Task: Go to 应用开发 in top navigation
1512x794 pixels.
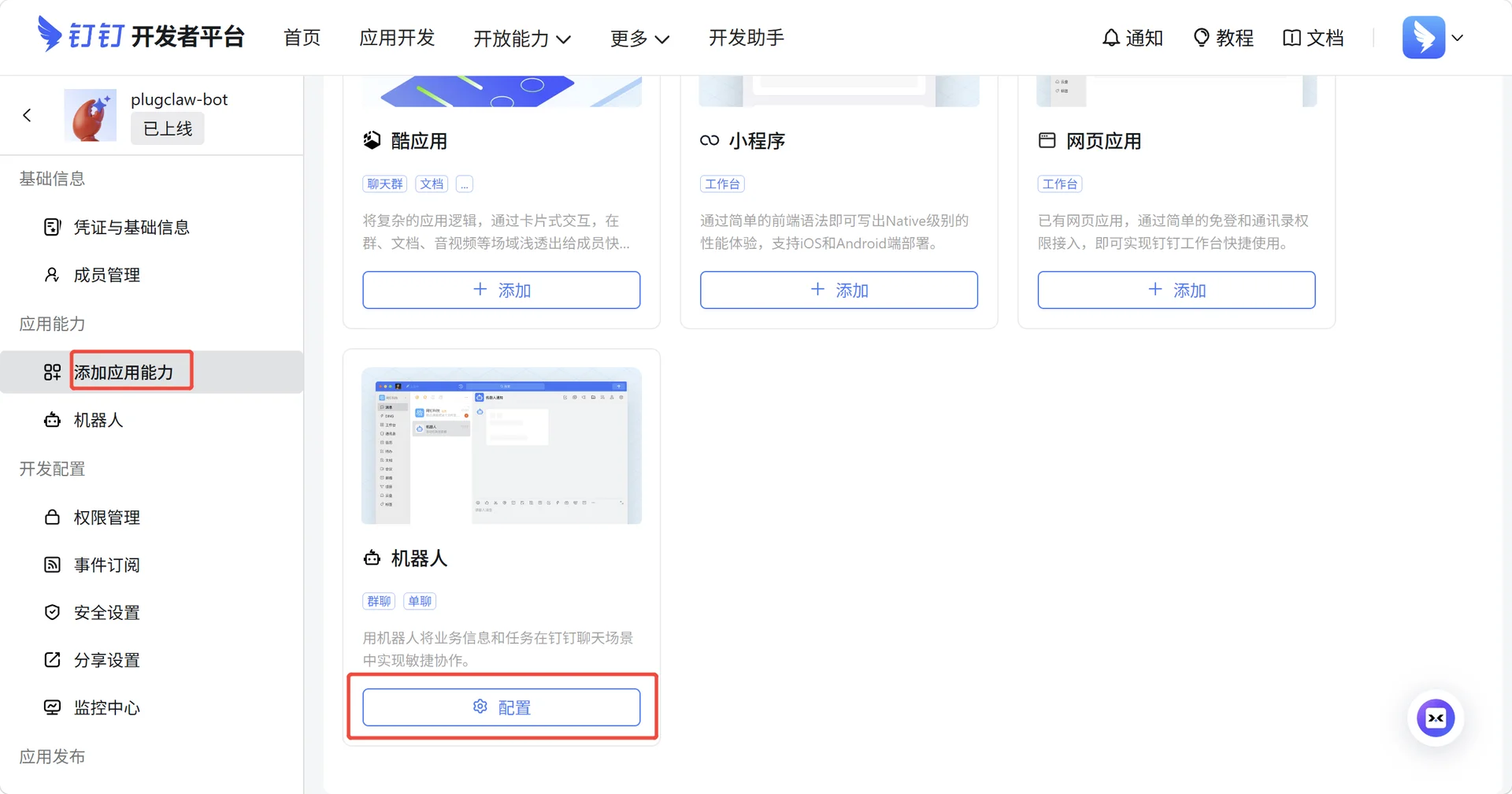Action: [397, 38]
